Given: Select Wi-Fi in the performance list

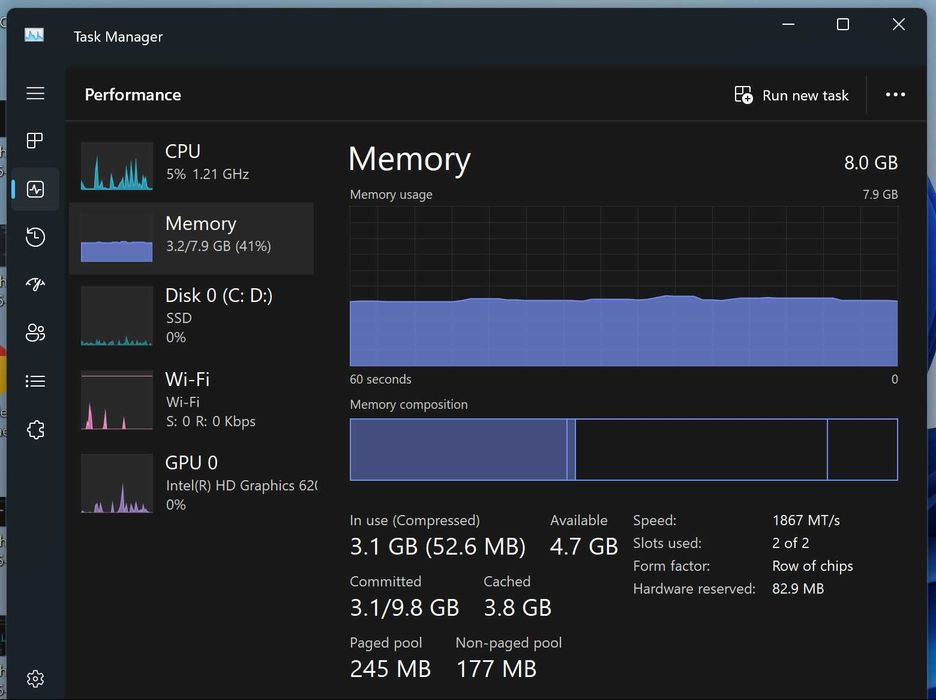Looking at the screenshot, I should pyautogui.click(x=192, y=400).
